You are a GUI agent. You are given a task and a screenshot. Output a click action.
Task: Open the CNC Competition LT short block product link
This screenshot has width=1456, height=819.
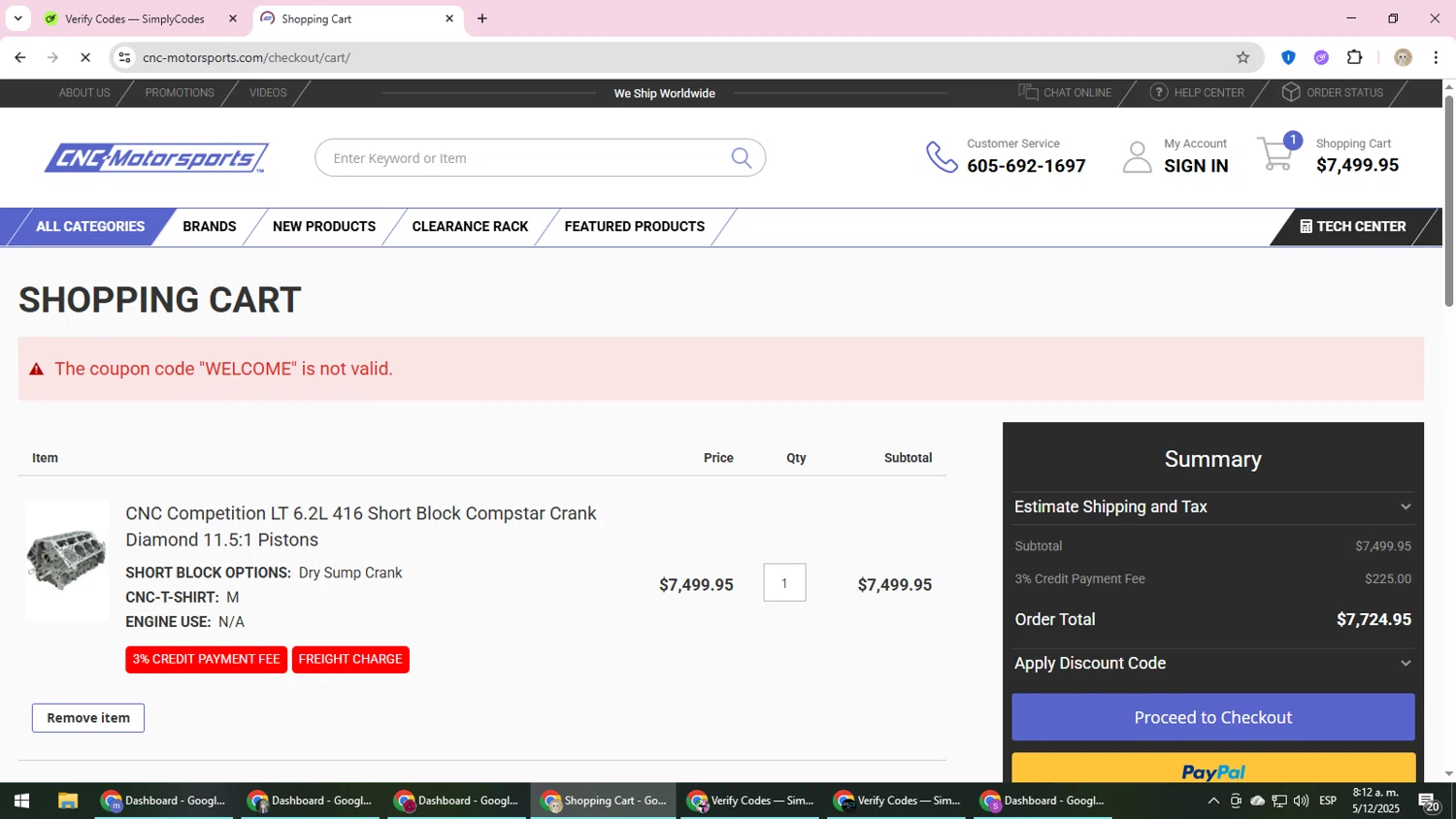[361, 526]
